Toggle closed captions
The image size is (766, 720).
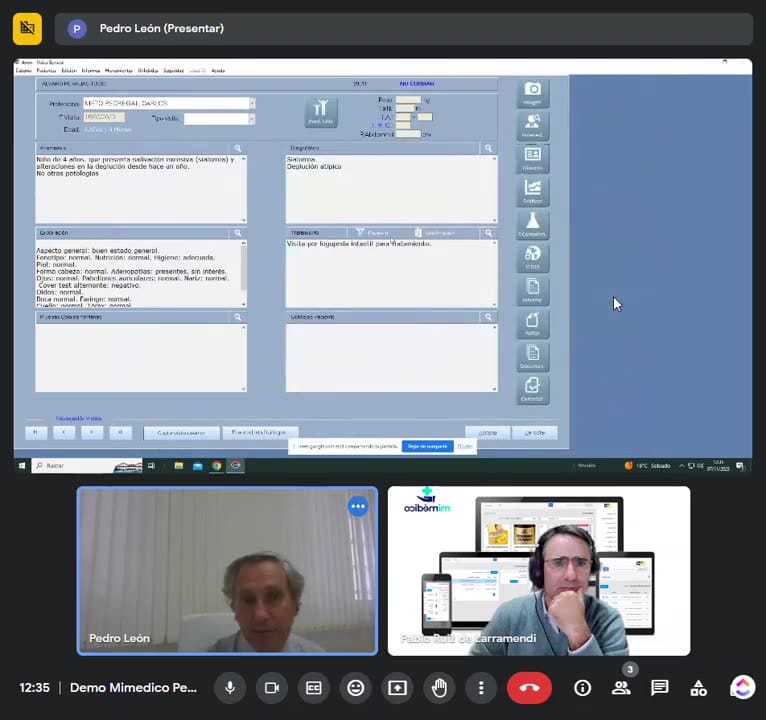[x=314, y=688]
